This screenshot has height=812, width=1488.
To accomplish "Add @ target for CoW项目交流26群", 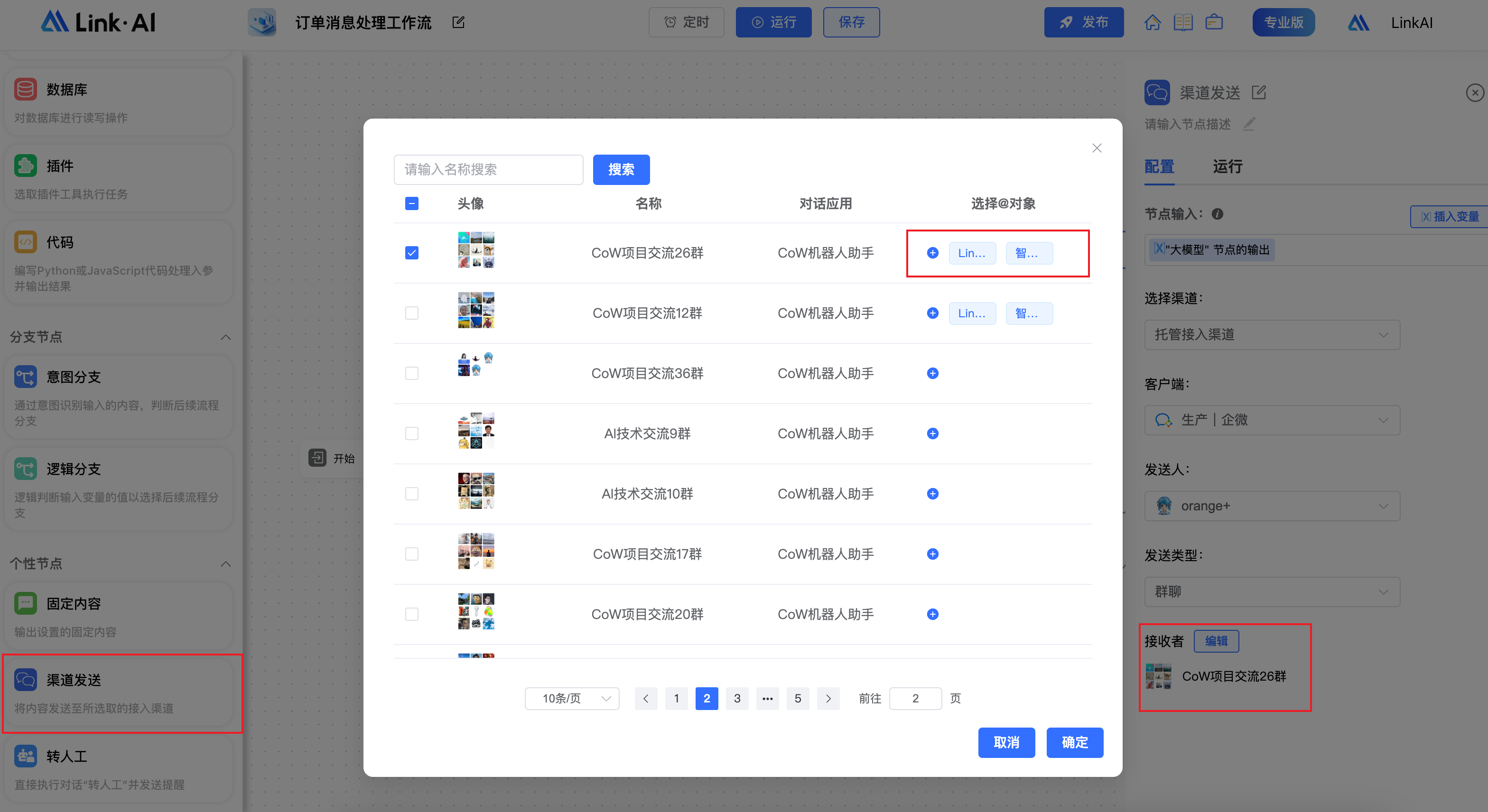I will point(932,253).
